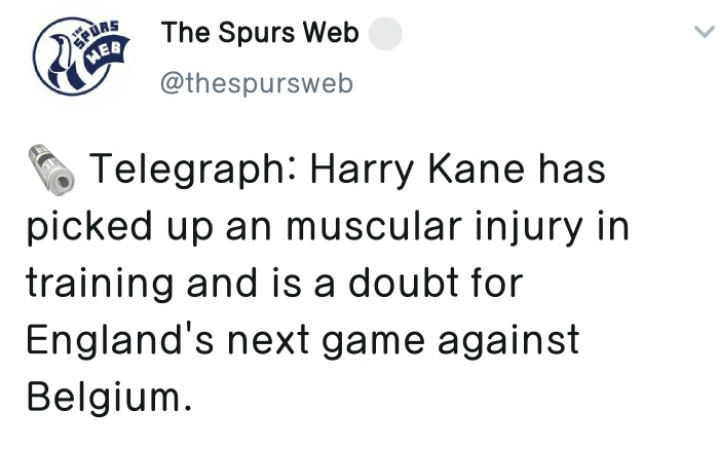
Task: Visit the @thespursweb handle link
Action: tap(256, 84)
